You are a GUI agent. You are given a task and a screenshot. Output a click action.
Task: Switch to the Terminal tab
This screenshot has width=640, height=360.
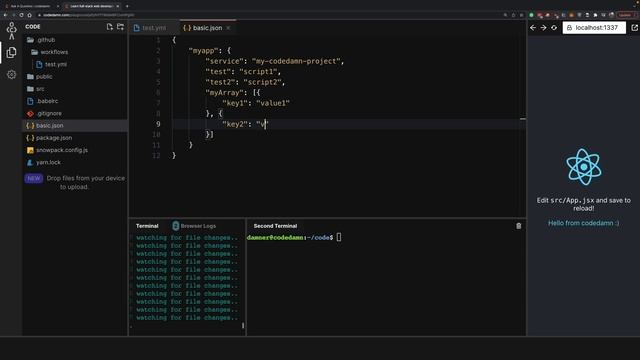point(147,226)
